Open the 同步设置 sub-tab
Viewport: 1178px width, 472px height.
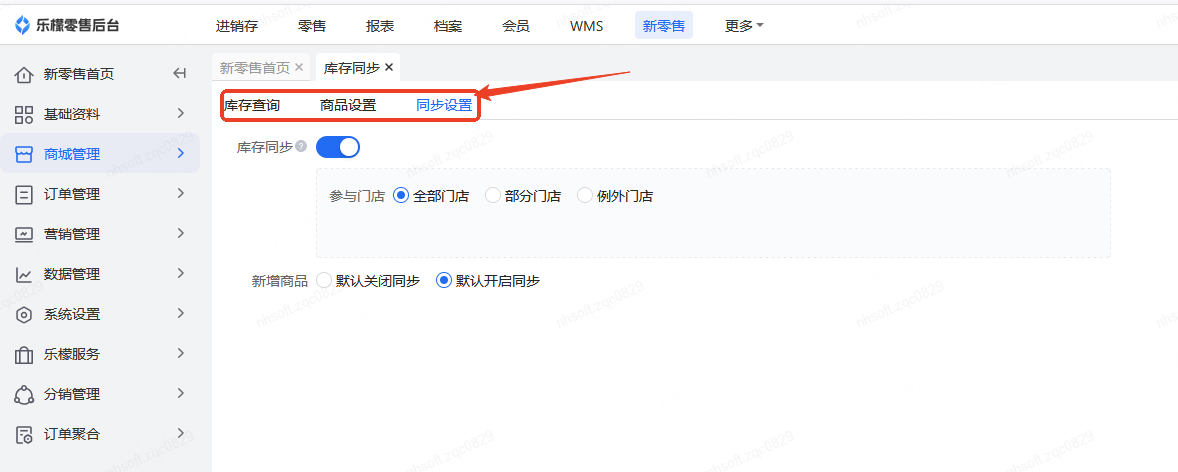point(444,105)
